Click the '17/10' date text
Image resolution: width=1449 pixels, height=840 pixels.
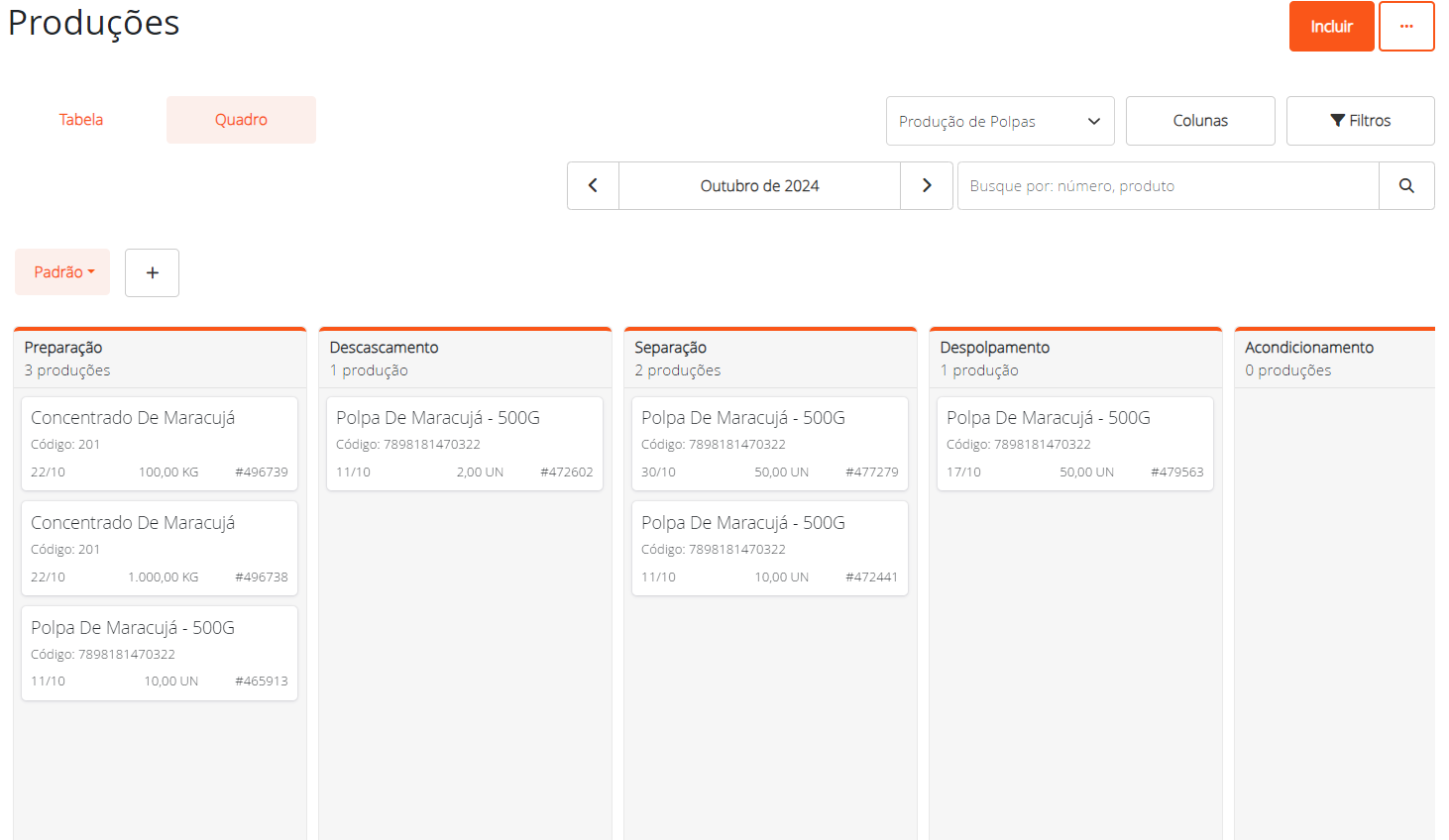point(963,472)
